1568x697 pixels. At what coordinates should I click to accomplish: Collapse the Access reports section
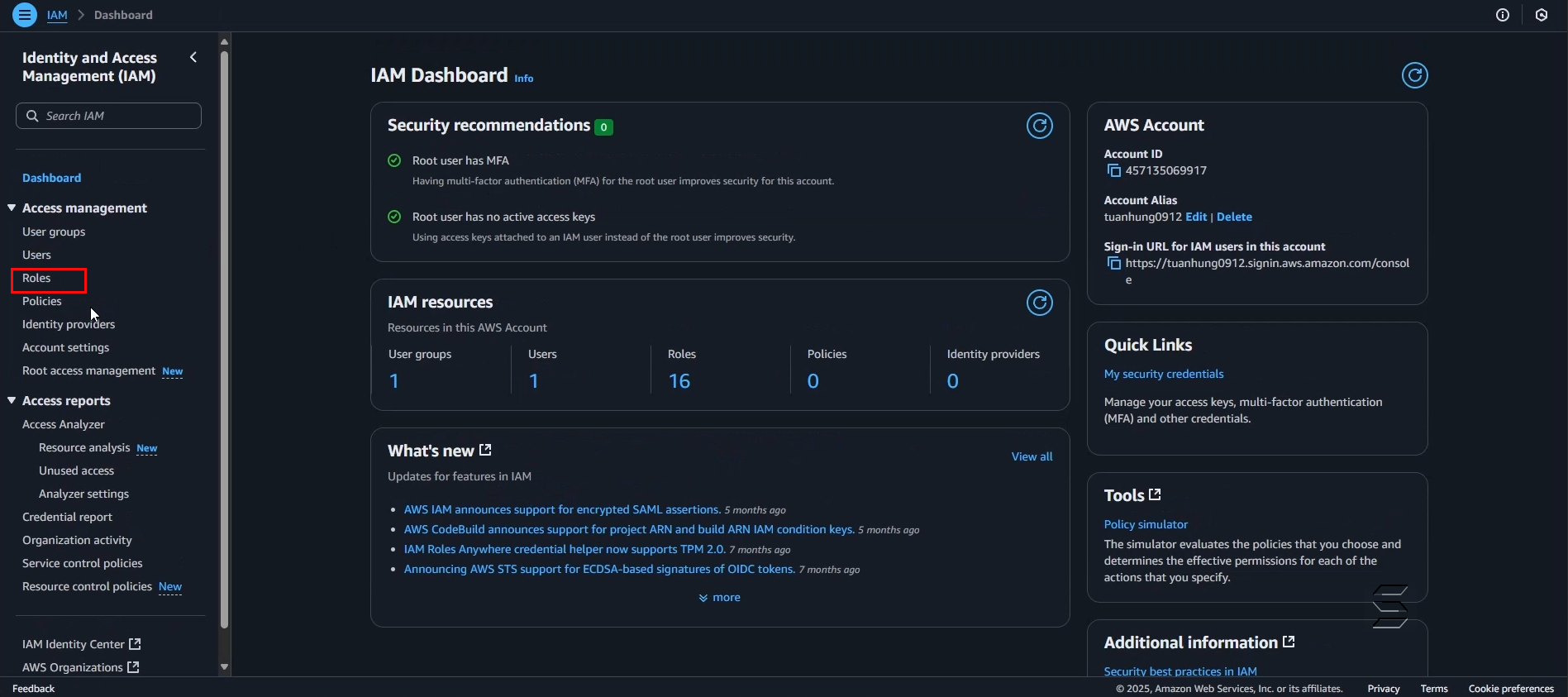pyautogui.click(x=12, y=400)
